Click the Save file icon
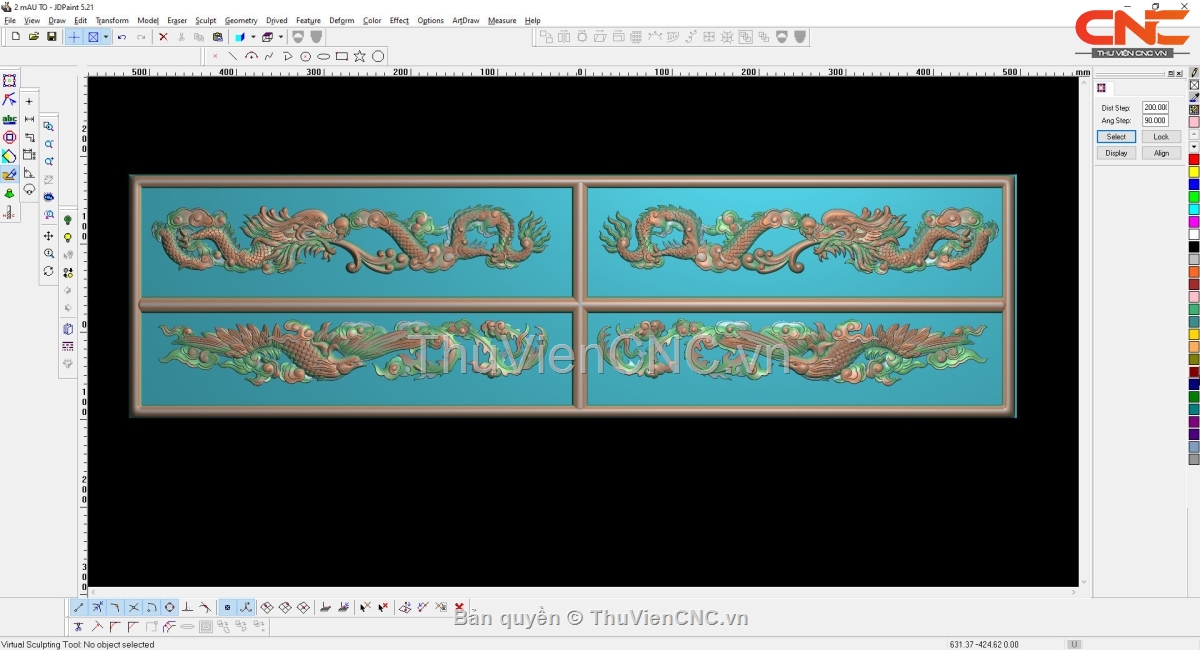1200x650 pixels. tap(52, 37)
